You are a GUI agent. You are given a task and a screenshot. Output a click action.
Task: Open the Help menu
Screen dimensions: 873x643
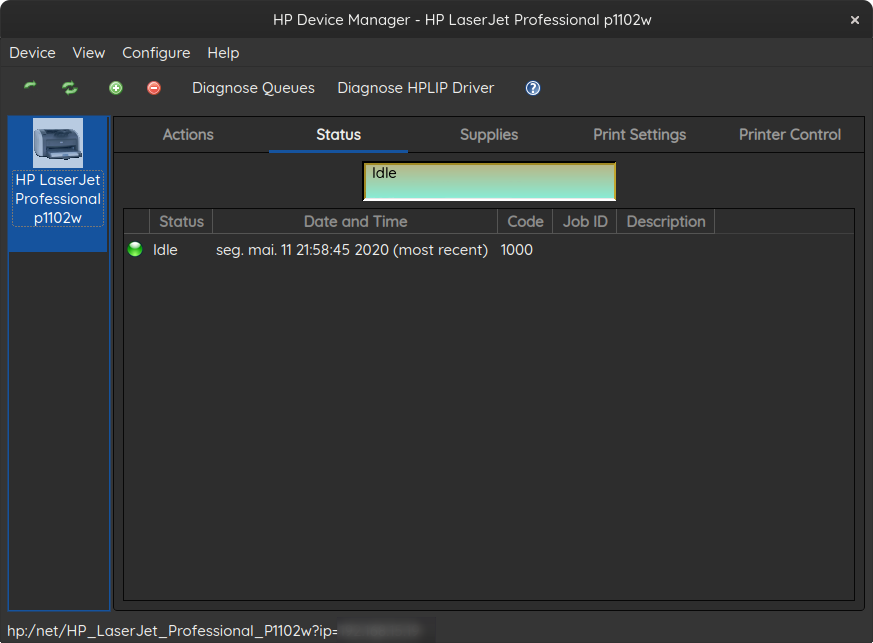[223, 53]
